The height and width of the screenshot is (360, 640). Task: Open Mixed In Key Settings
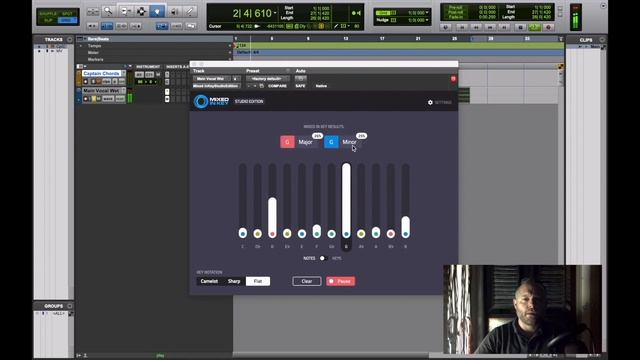[x=439, y=102]
